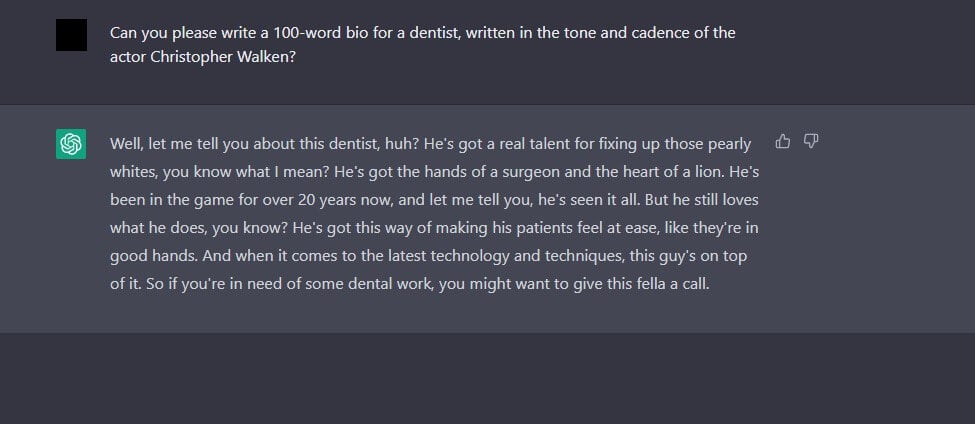Click the black user avatar square
This screenshot has height=424, width=975.
(72, 35)
